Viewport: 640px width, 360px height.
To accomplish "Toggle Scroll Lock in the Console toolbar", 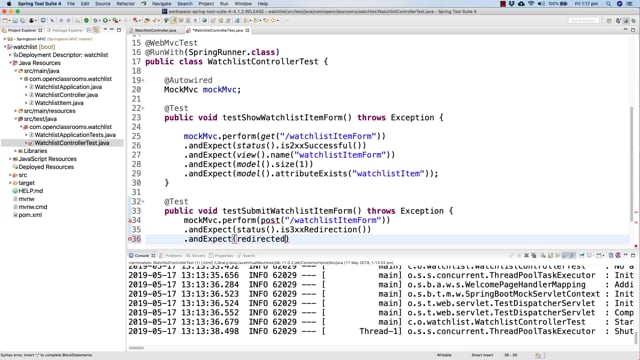I will pos(551,255).
